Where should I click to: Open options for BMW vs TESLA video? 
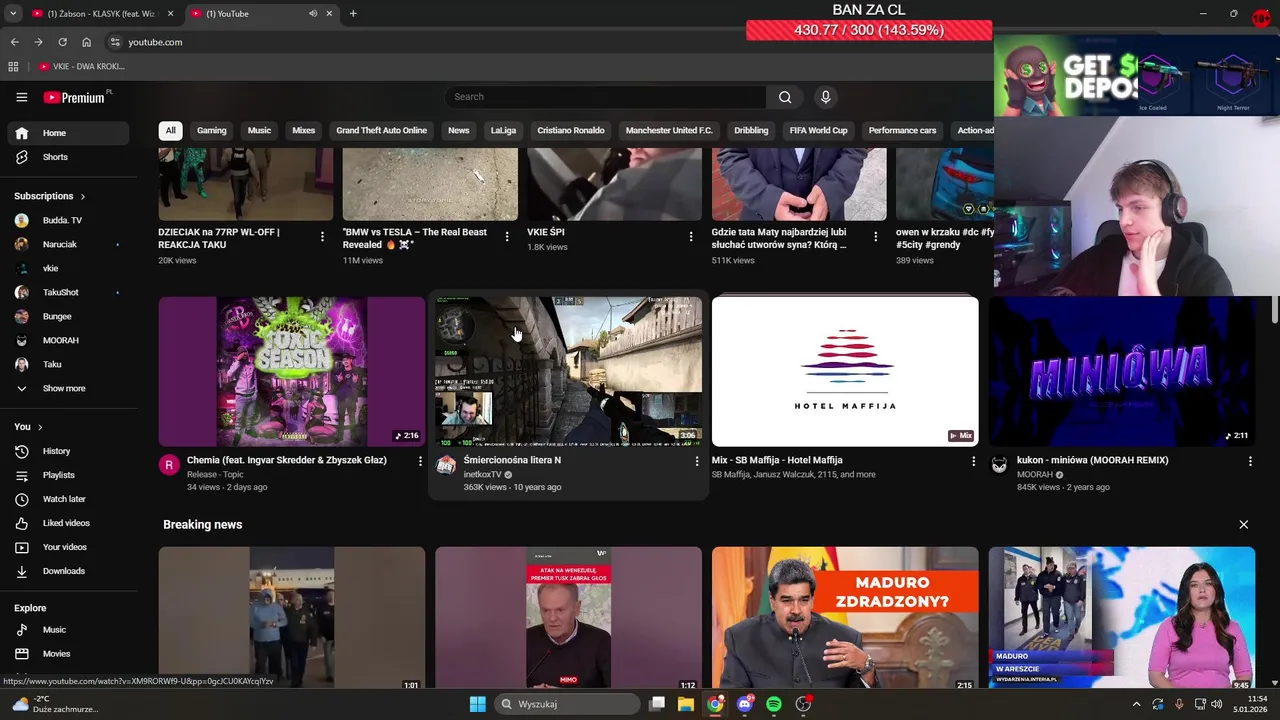(507, 237)
